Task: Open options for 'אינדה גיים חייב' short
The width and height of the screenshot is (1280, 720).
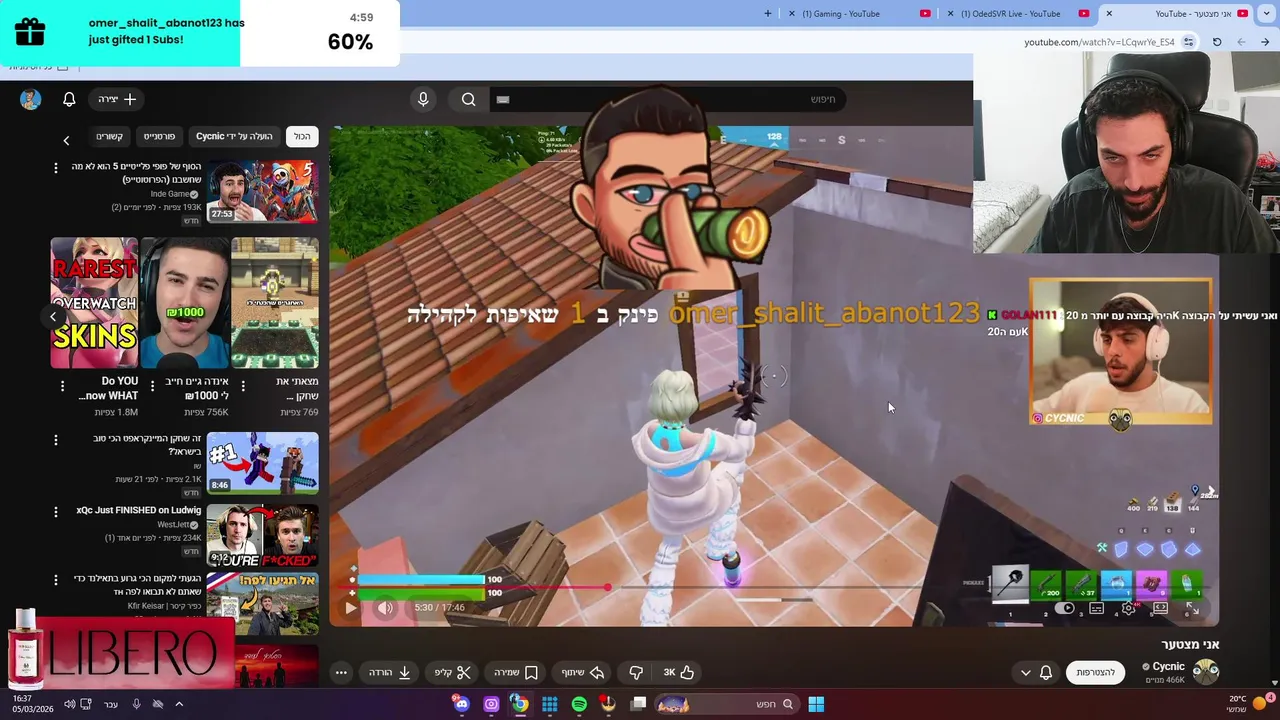Action: 152,386
